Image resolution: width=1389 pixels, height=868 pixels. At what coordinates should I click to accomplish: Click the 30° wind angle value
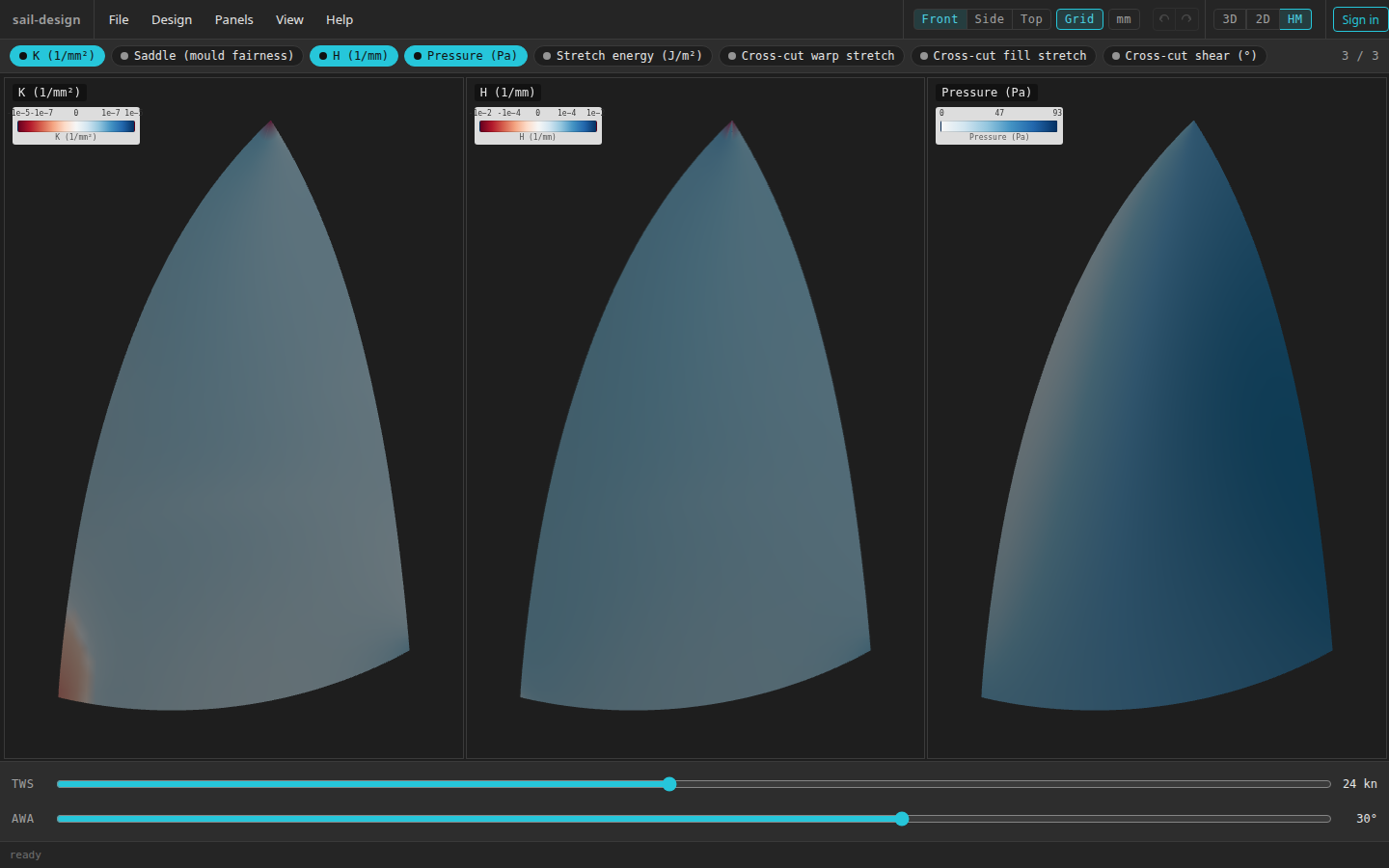(1366, 819)
